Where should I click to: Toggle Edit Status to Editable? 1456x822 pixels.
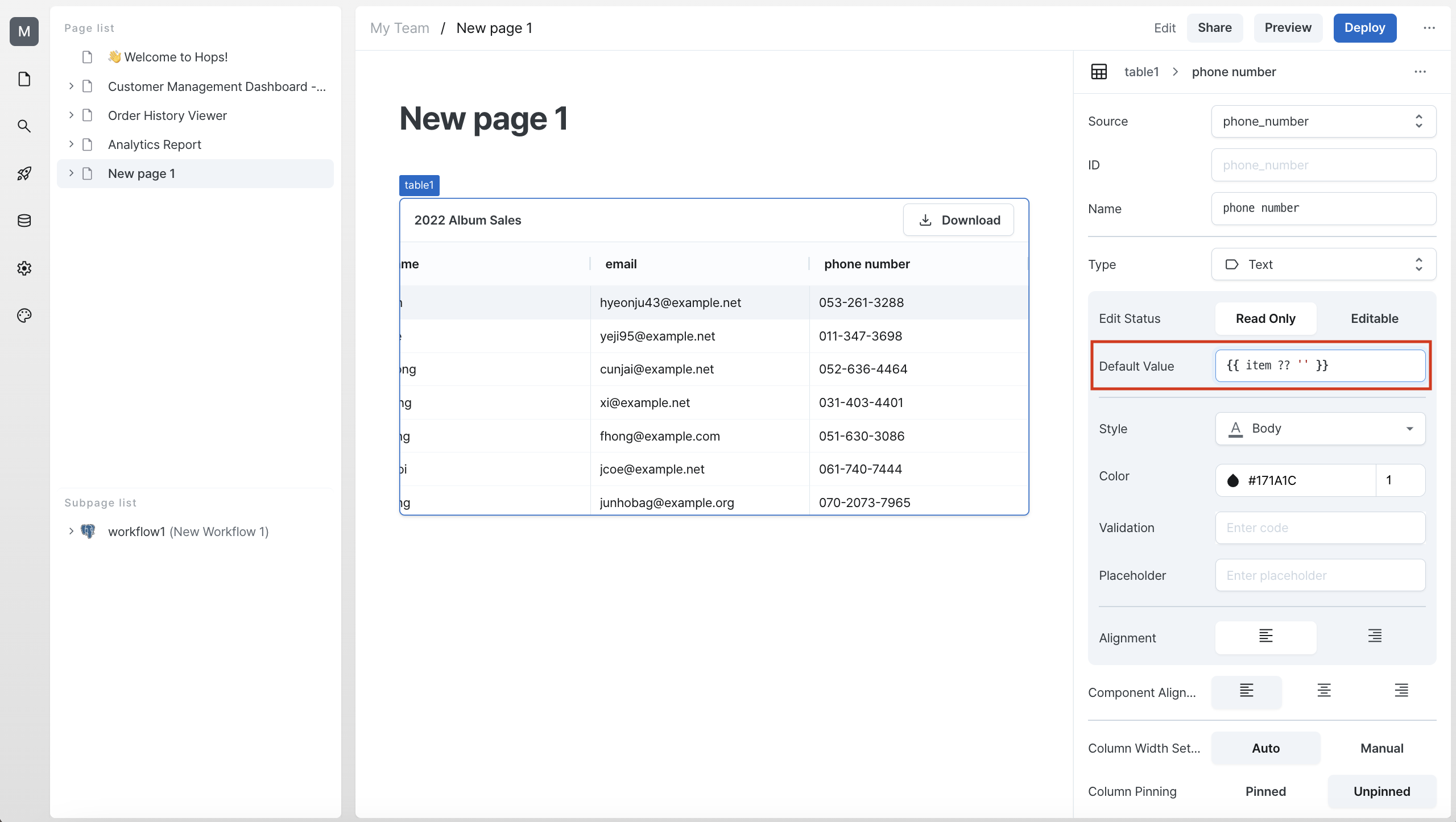[1375, 318]
